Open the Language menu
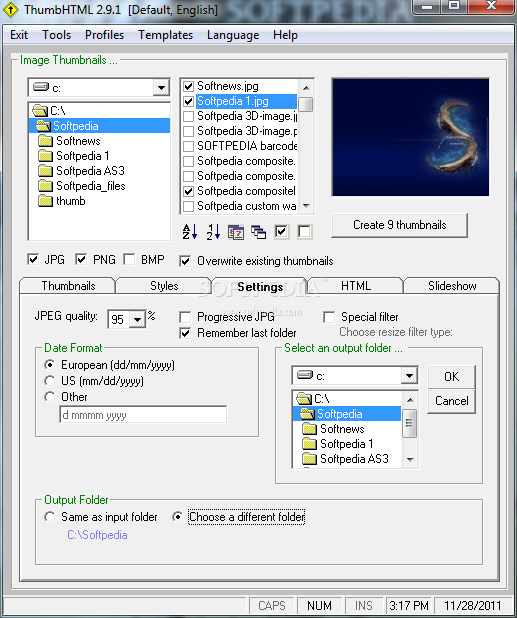Image resolution: width=517 pixels, height=618 pixels. [233, 35]
